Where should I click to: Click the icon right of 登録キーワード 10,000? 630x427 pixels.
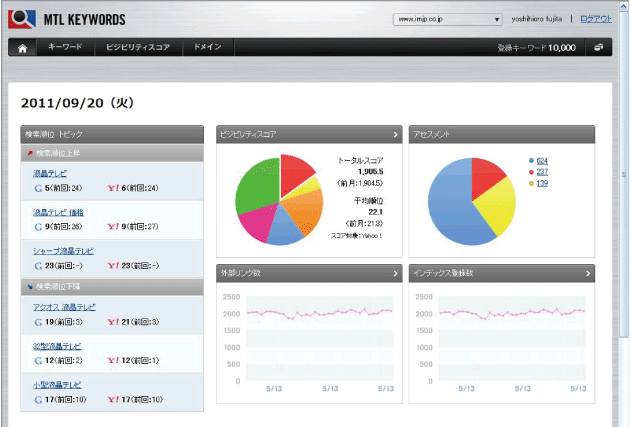pos(597,47)
